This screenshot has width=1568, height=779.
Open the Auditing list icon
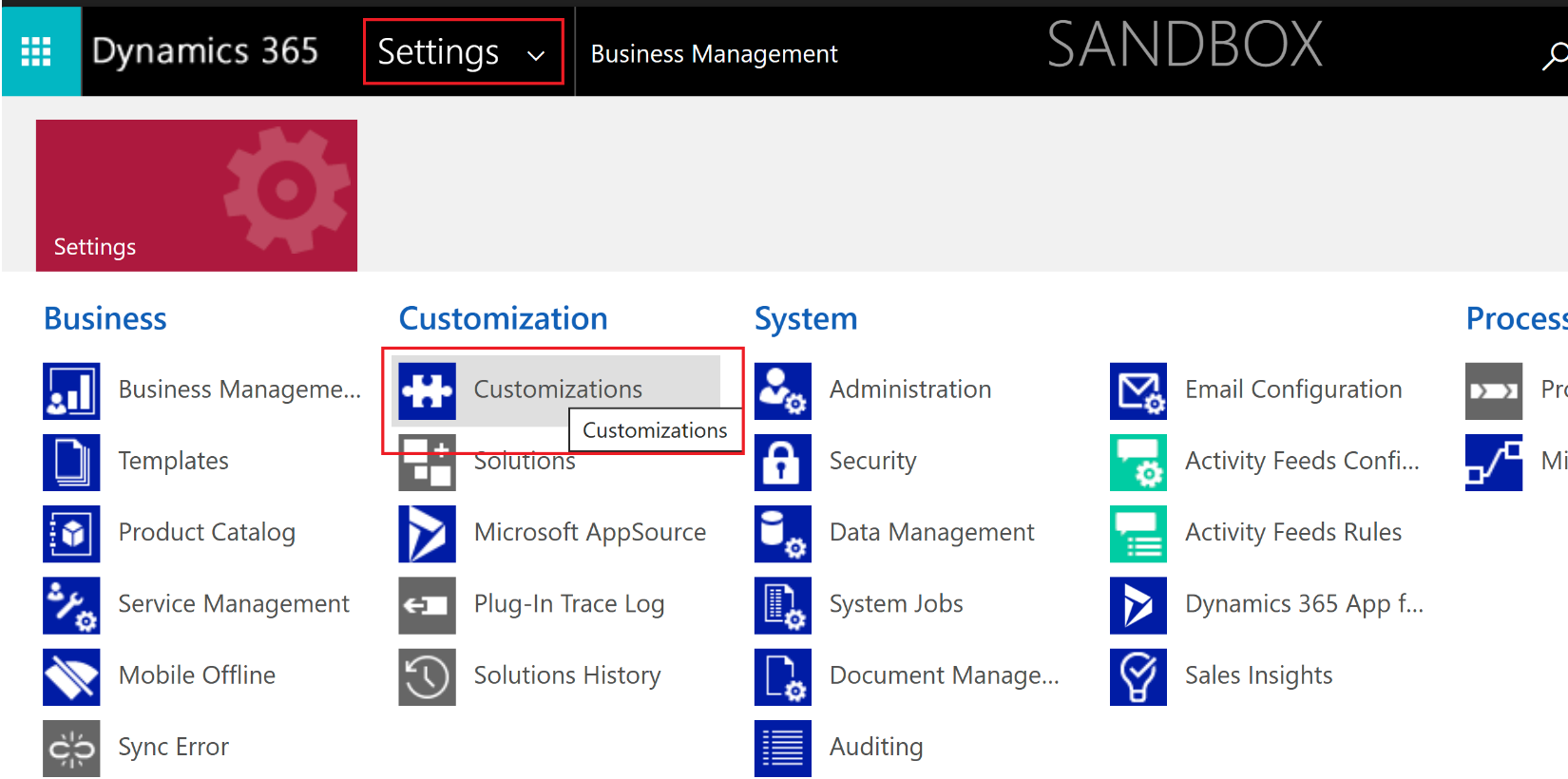pos(783,749)
